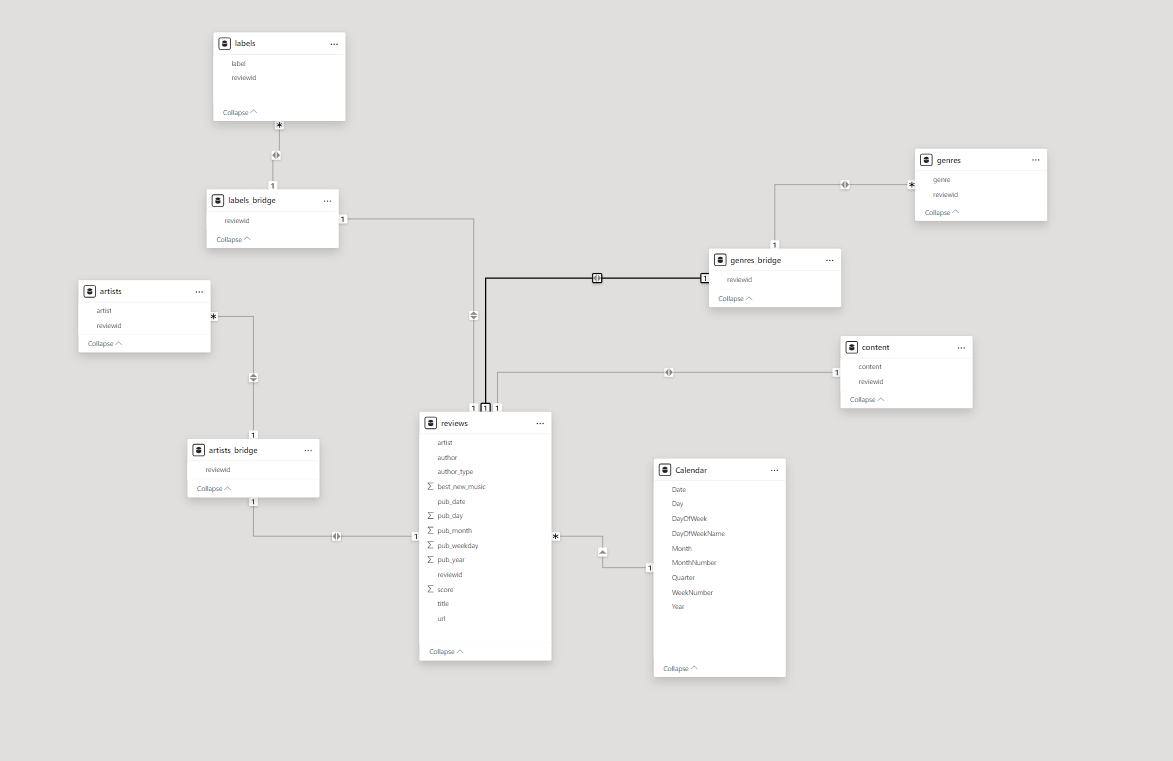The image size is (1173, 761).
Task: Open the artists table options menu
Action: [199, 292]
